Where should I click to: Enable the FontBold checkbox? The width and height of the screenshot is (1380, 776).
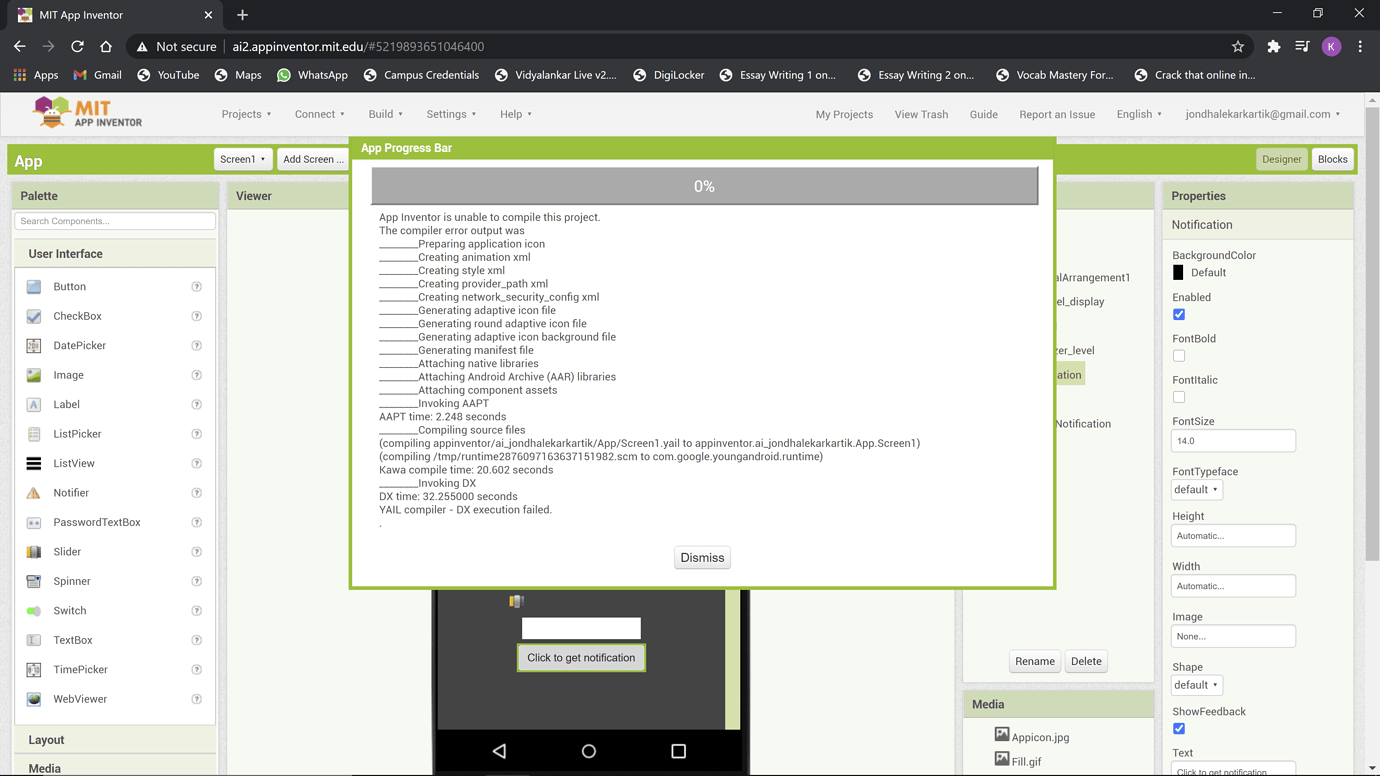pyautogui.click(x=1179, y=356)
